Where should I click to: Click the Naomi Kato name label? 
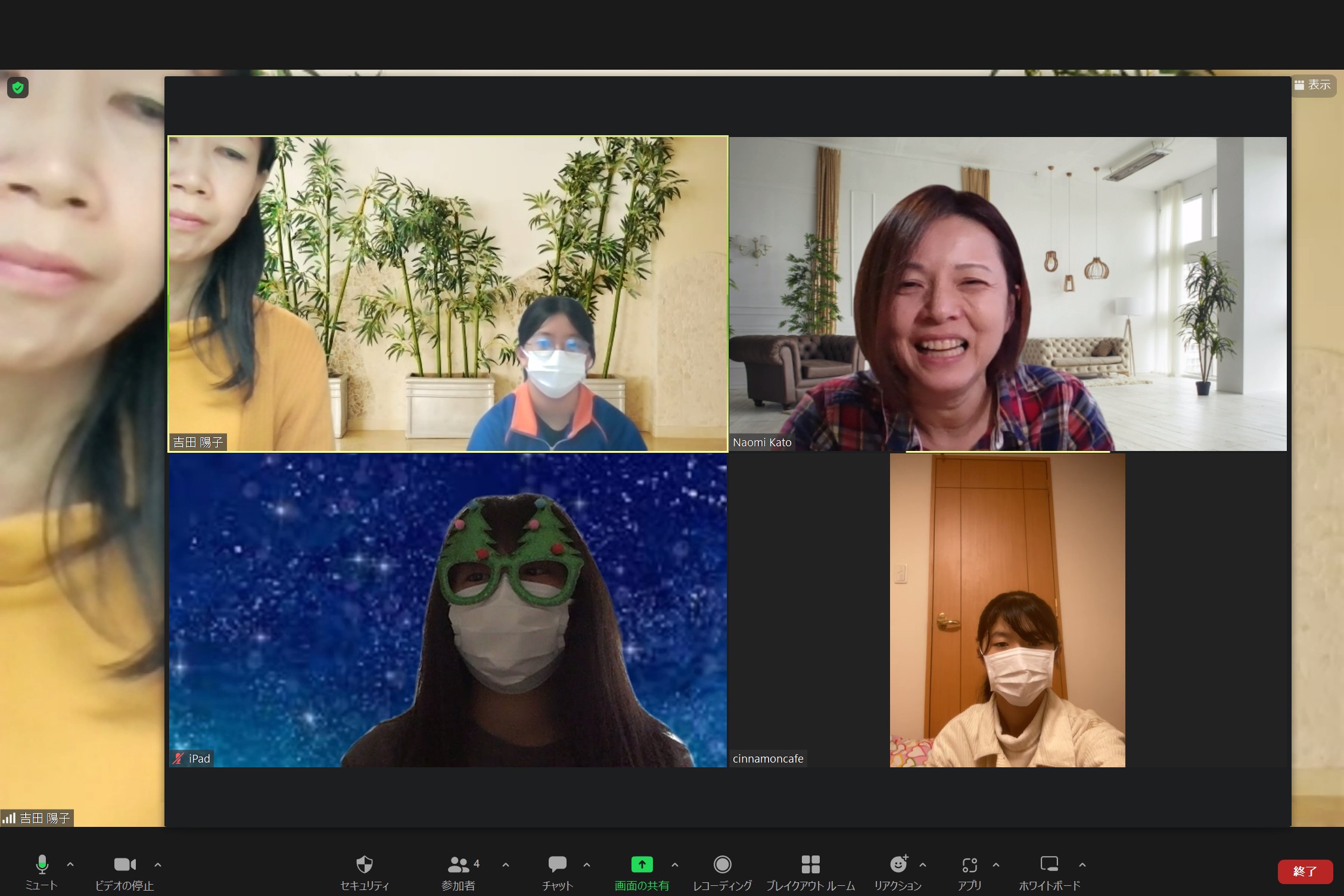tap(762, 443)
